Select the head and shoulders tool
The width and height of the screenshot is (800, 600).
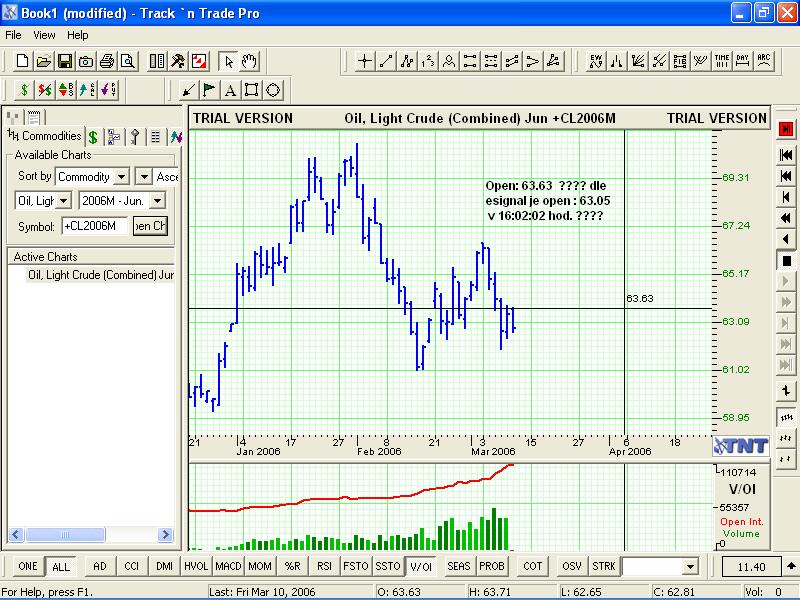449,62
